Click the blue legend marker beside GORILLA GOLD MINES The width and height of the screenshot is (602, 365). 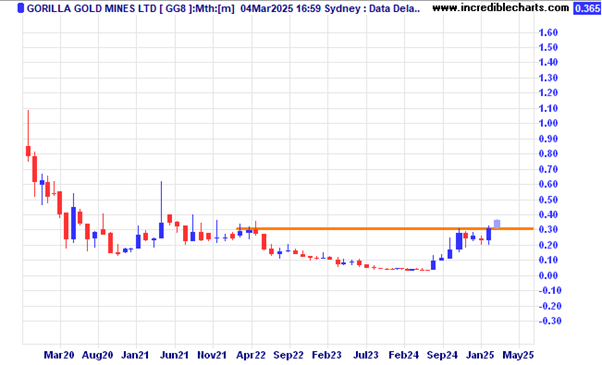(x=21, y=8)
